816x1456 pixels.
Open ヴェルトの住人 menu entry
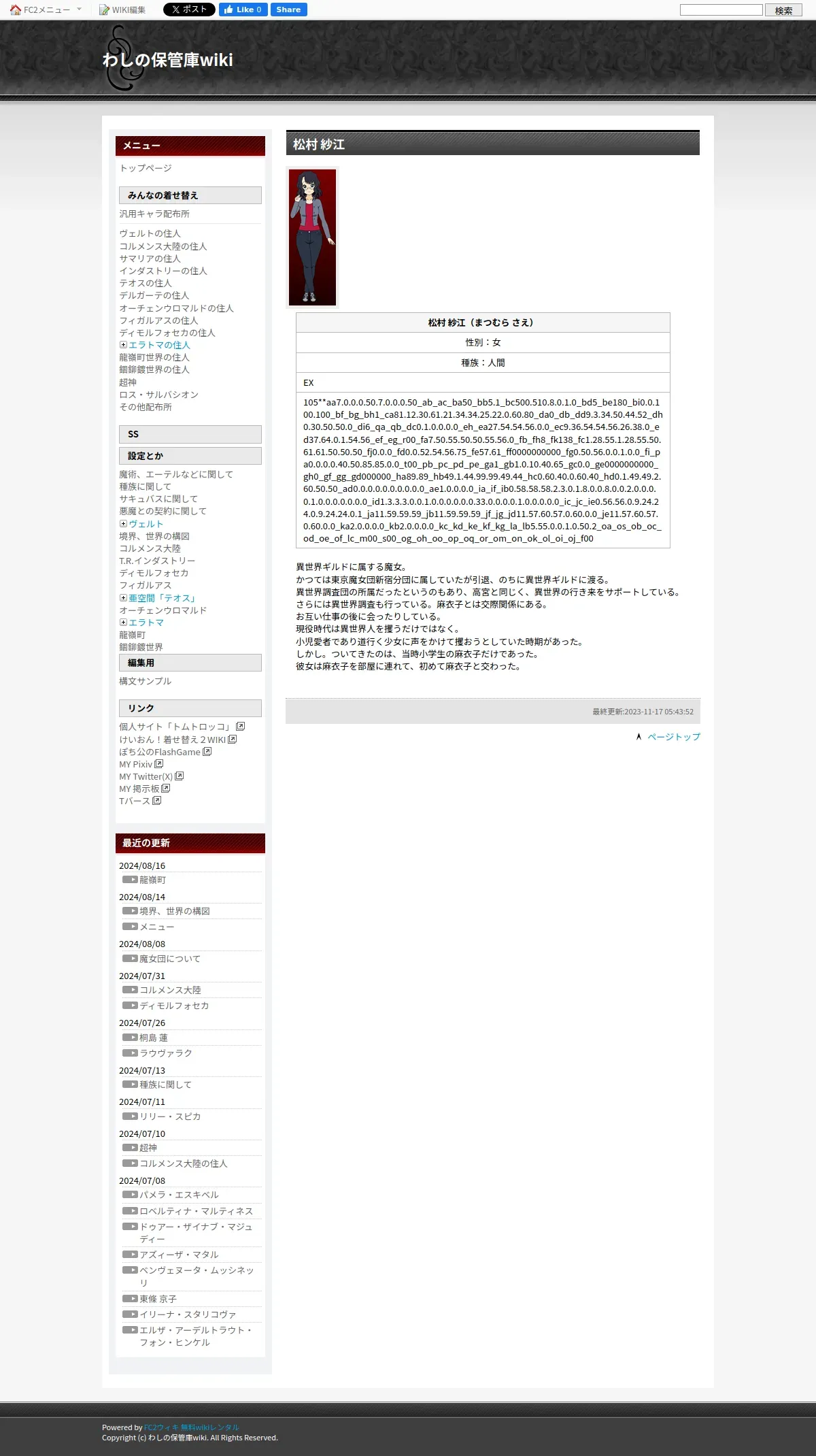150,233
